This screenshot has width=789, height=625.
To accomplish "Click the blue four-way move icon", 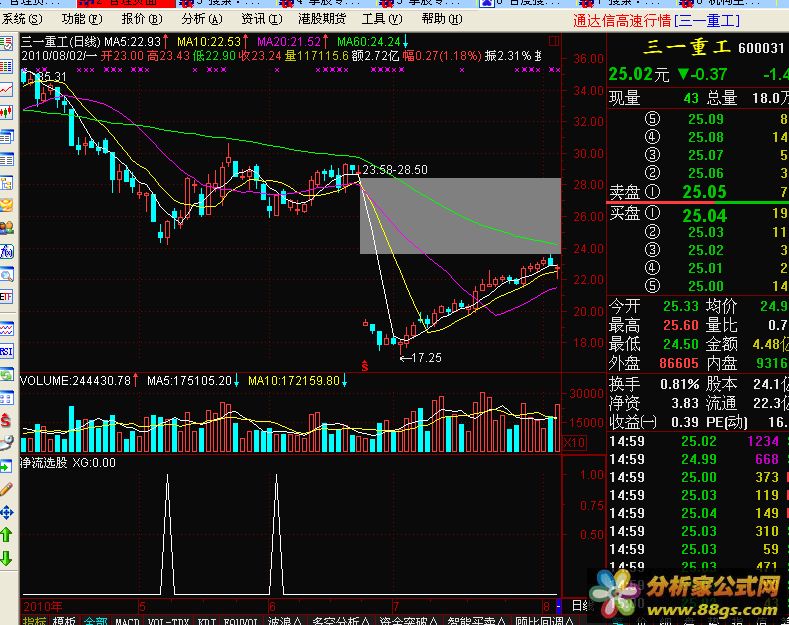I will pos(6,513).
